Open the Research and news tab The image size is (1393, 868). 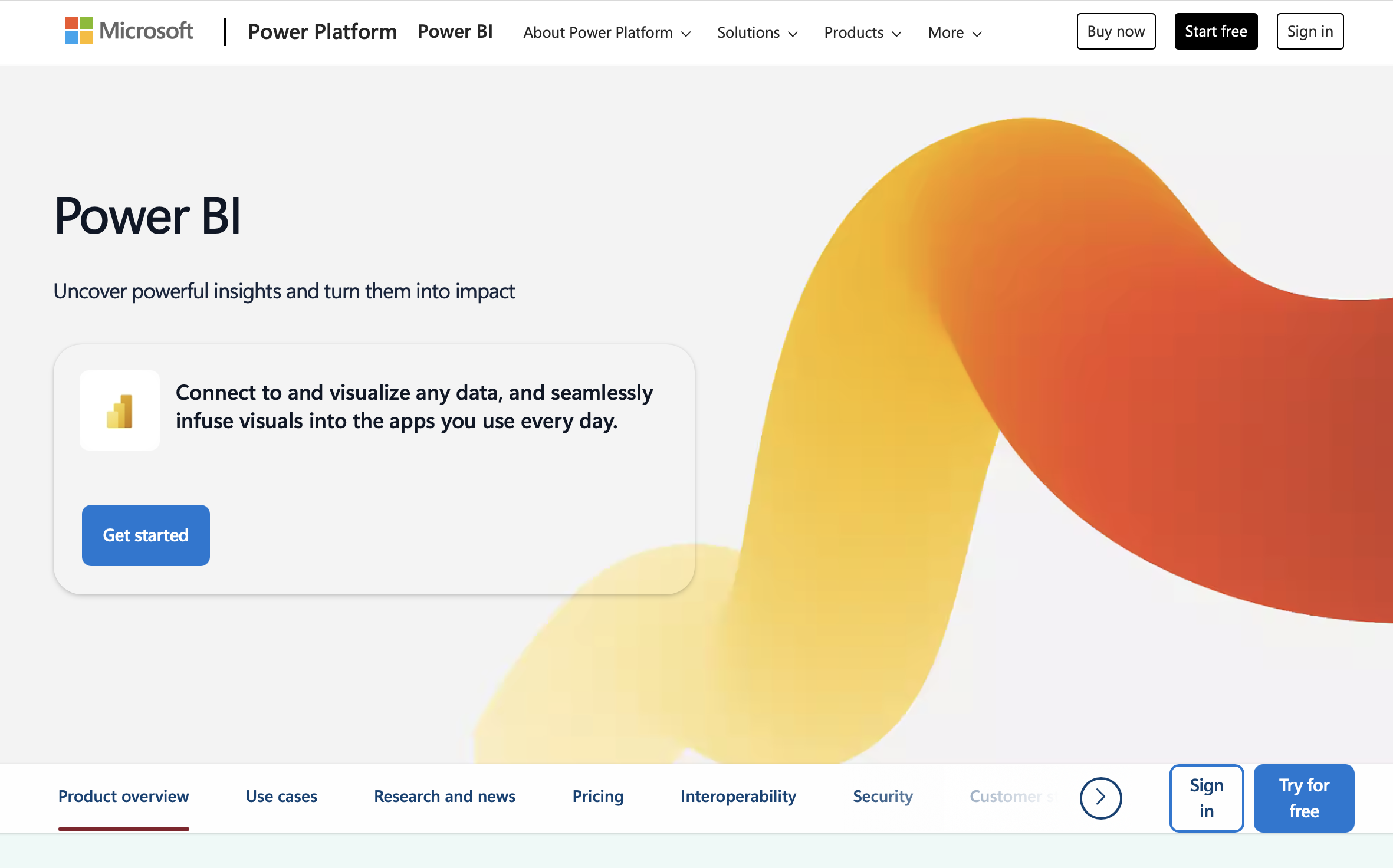tap(445, 796)
